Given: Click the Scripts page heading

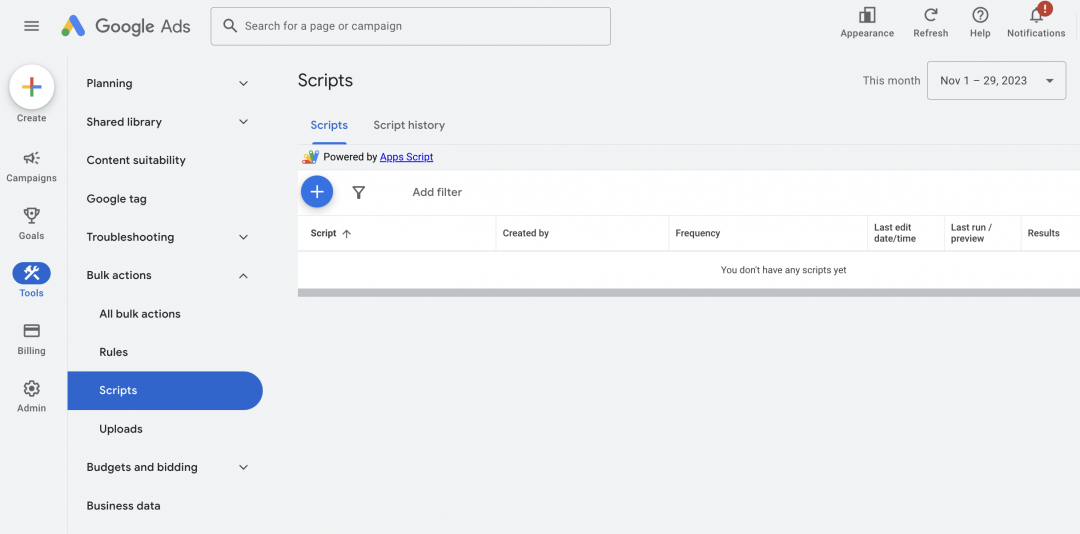Looking at the screenshot, I should pyautogui.click(x=325, y=81).
